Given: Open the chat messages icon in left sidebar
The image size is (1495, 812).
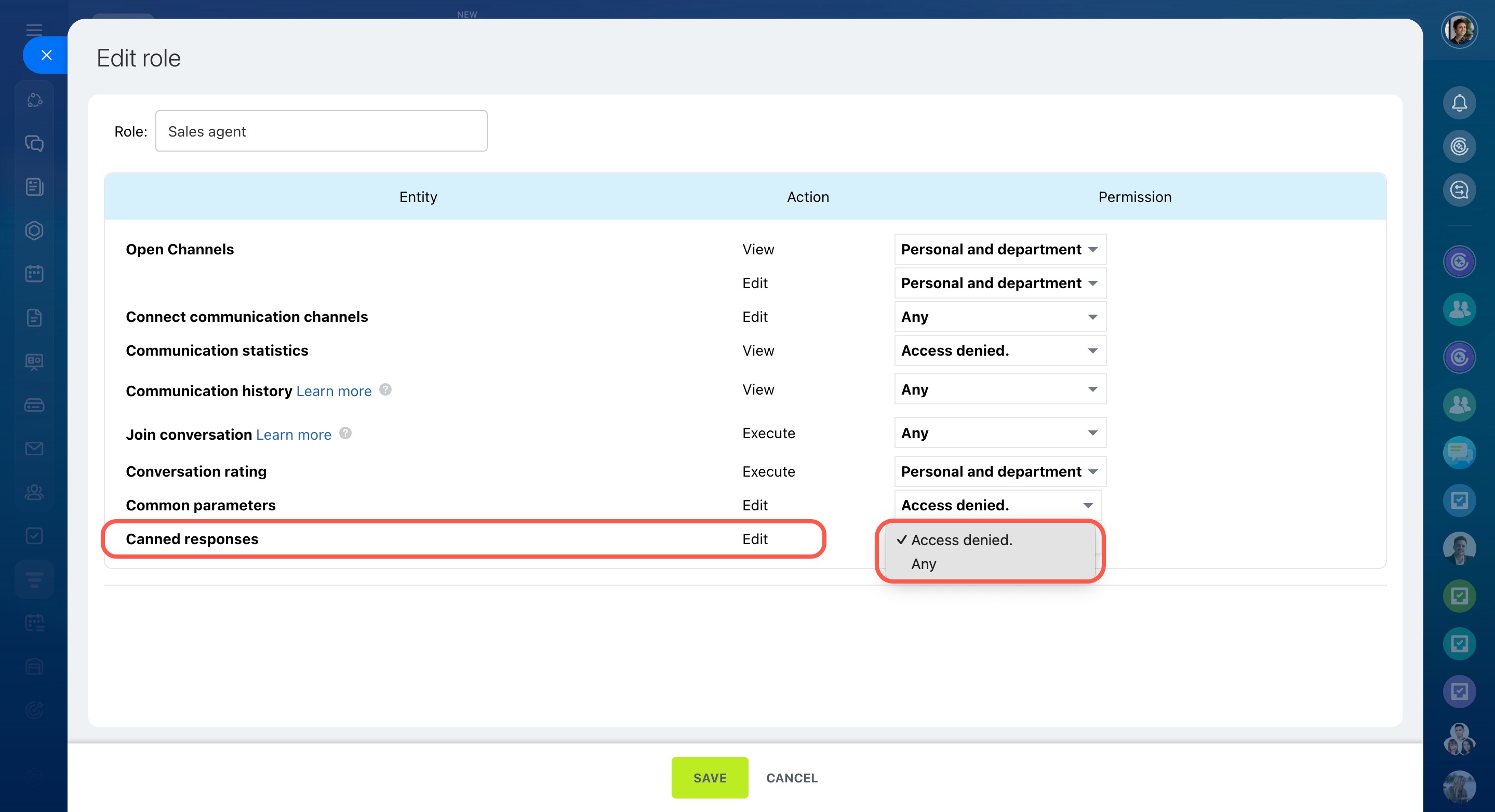Looking at the screenshot, I should pos(34,143).
